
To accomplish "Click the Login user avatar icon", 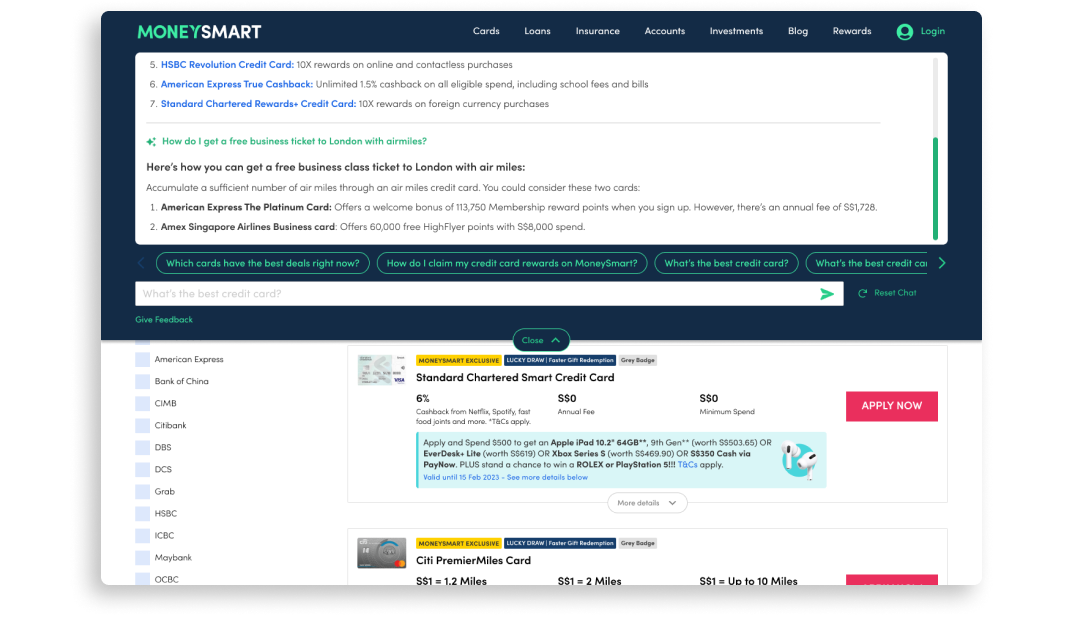I will (904, 32).
